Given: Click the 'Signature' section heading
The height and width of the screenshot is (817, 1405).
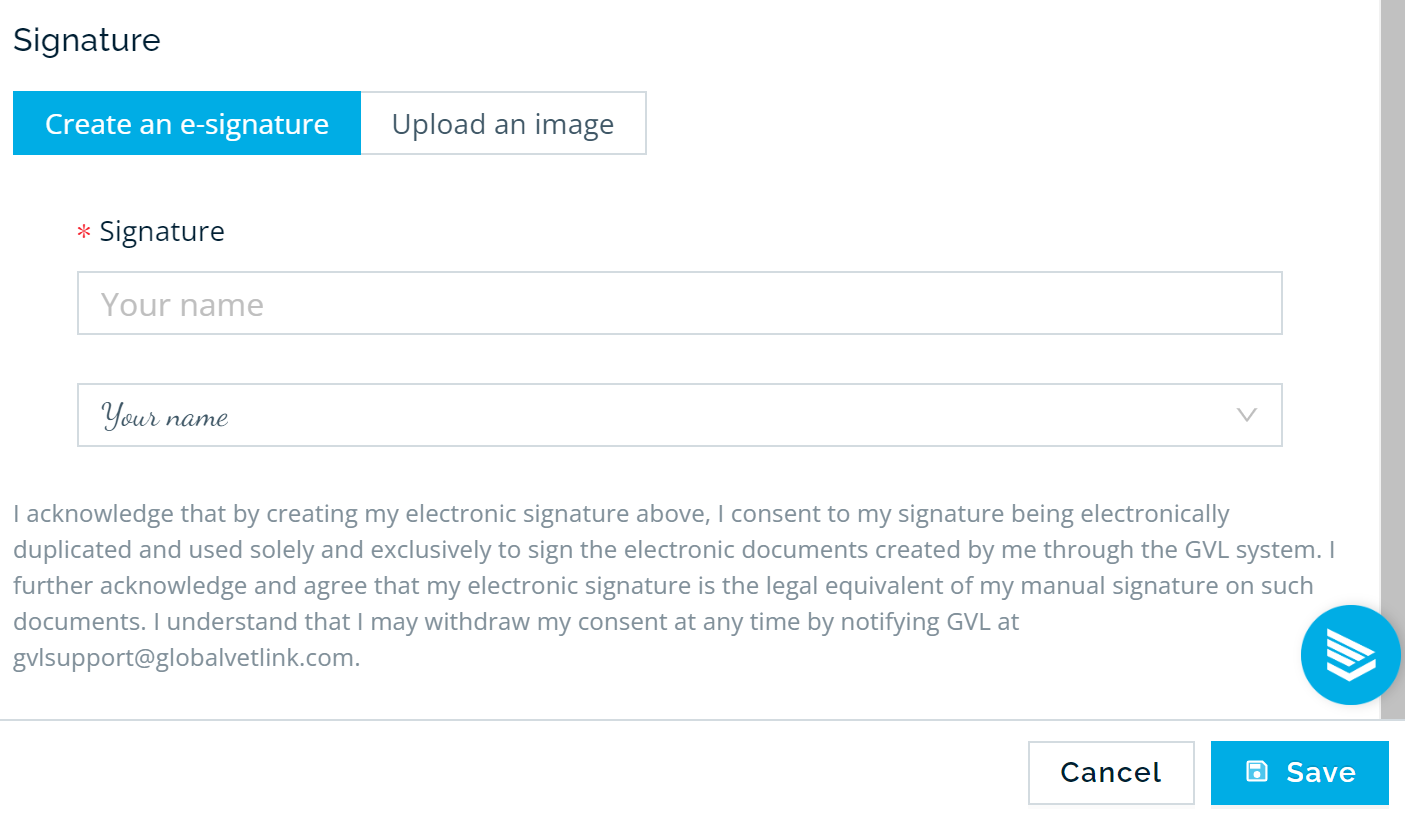Looking at the screenshot, I should click(87, 40).
